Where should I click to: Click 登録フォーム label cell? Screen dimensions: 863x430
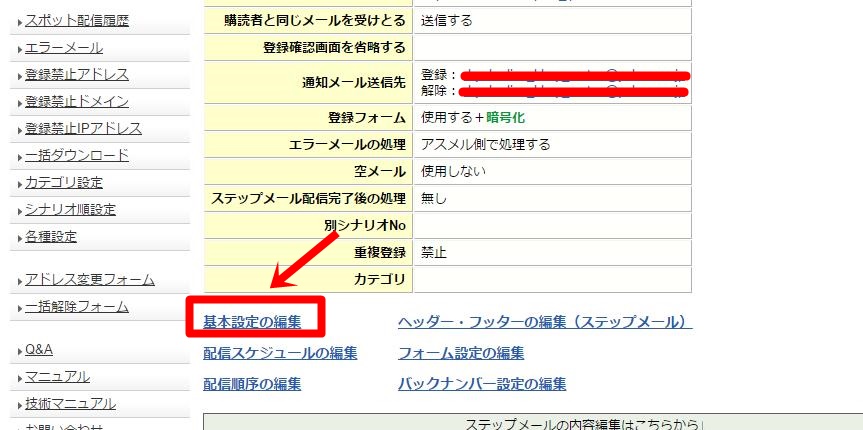pyautogui.click(x=308, y=118)
